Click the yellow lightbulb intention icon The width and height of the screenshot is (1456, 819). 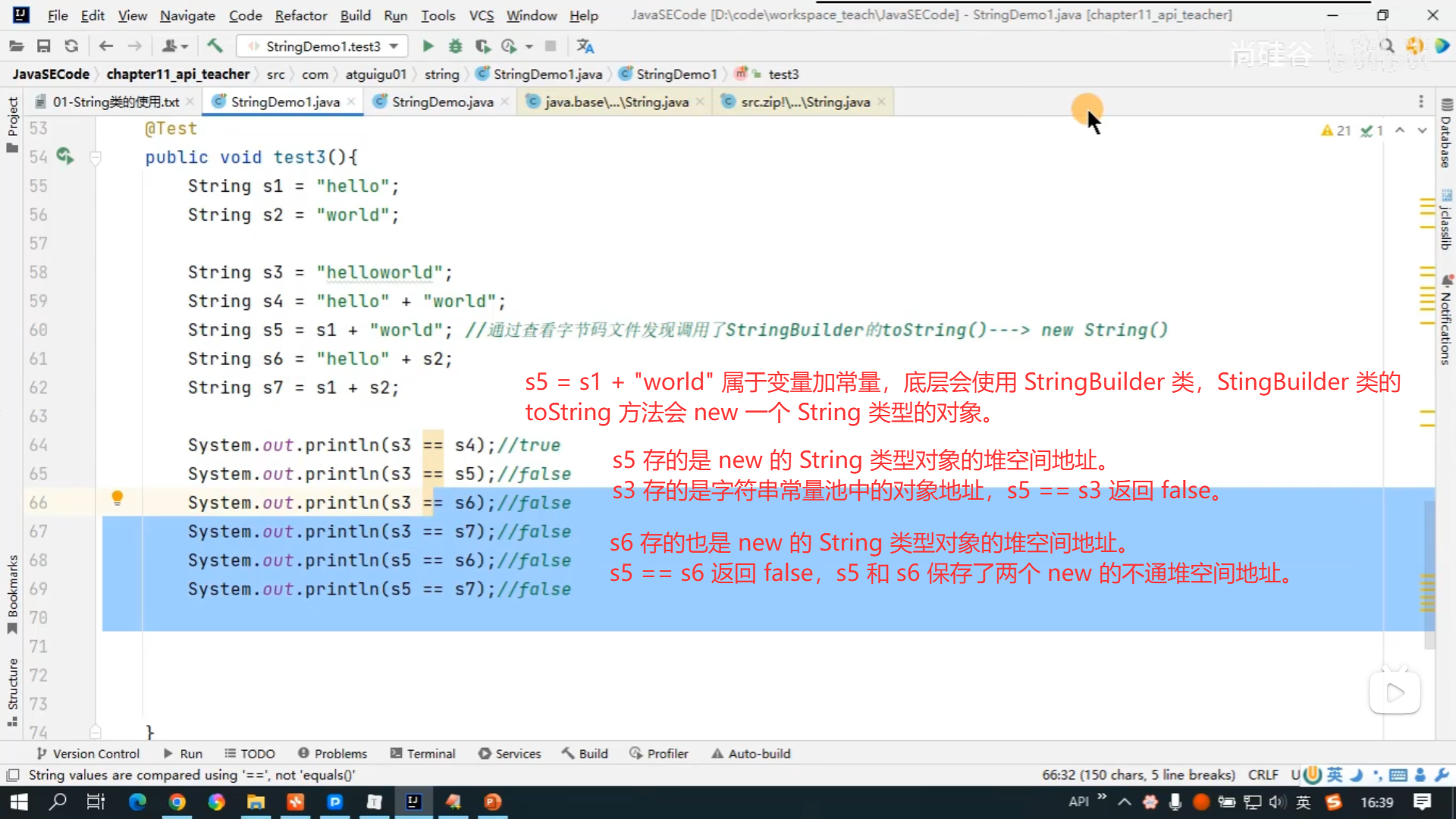(x=117, y=498)
